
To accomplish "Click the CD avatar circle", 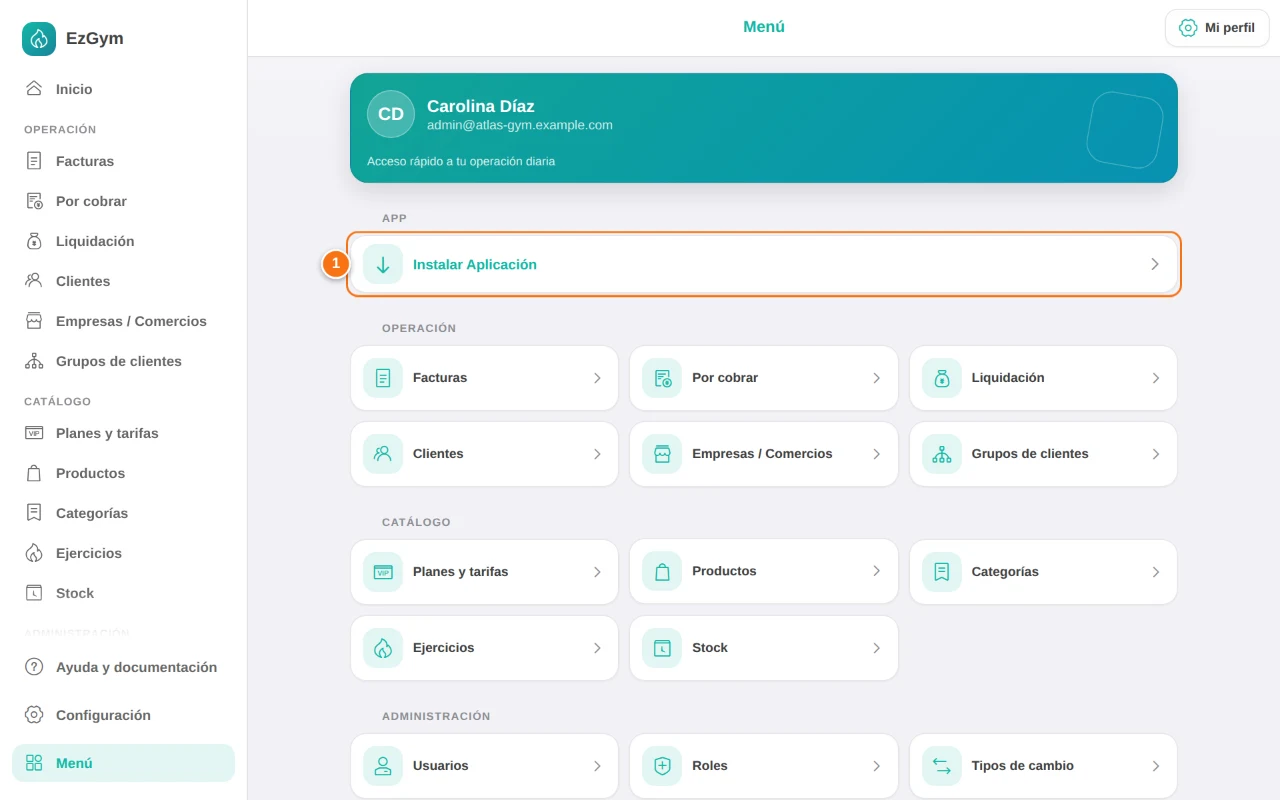I will [391, 114].
